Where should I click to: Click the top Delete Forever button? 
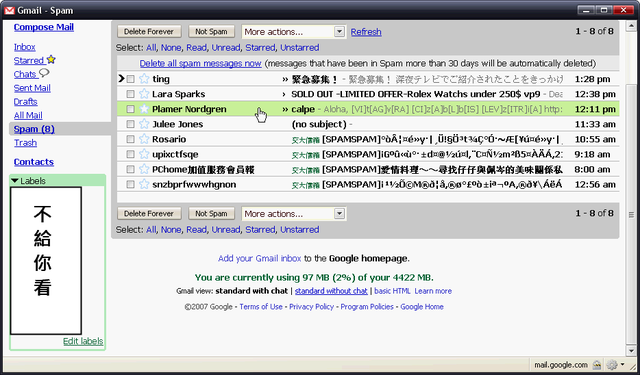149,32
